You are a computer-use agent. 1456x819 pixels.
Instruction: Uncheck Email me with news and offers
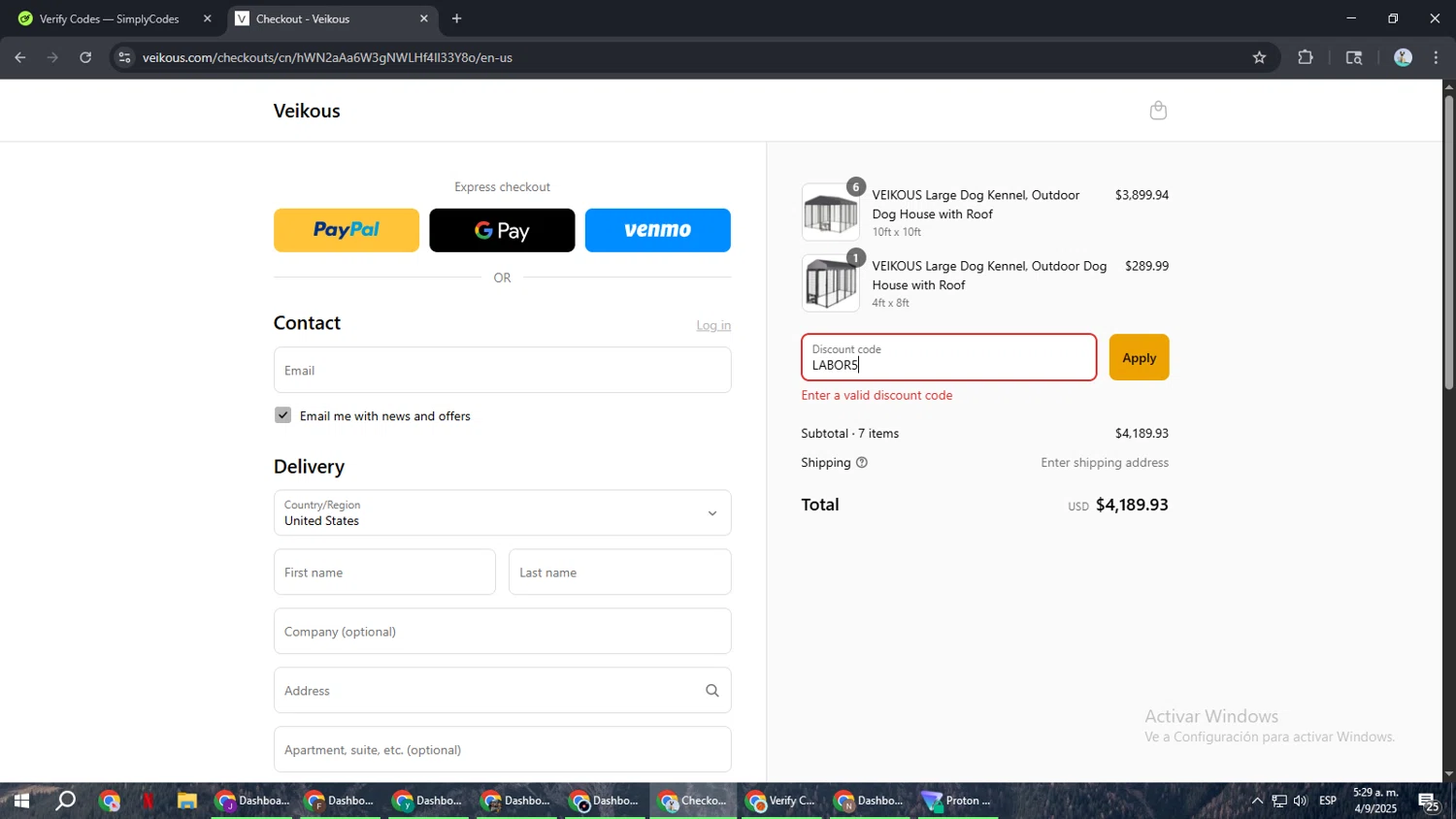click(282, 415)
